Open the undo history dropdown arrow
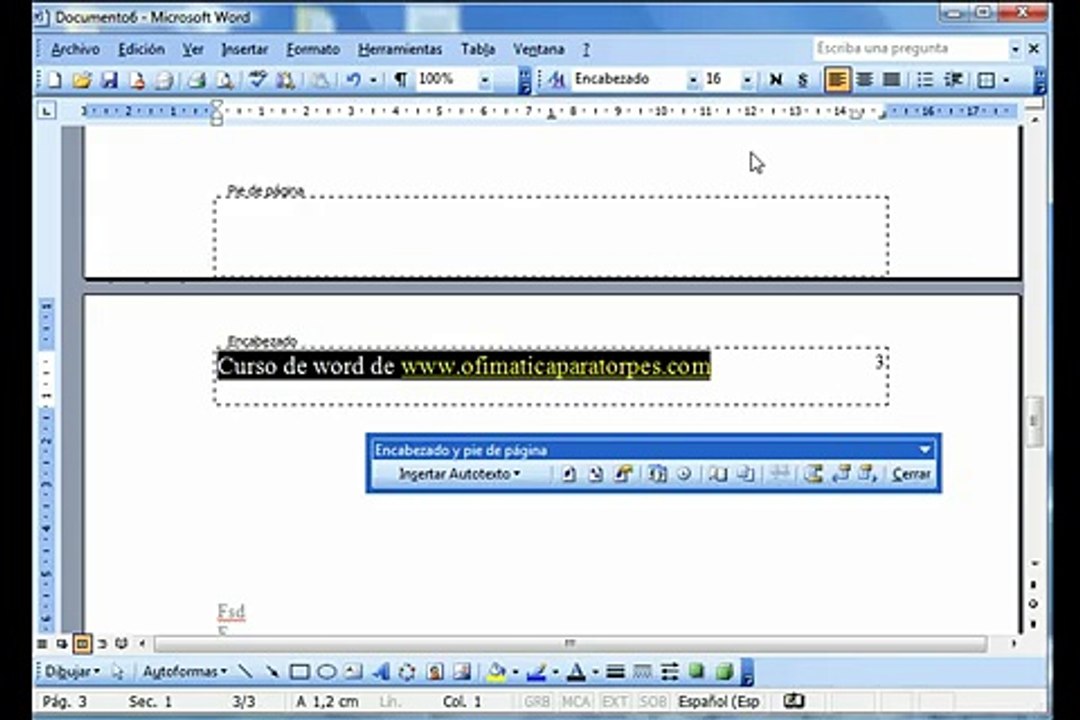The height and width of the screenshot is (720, 1080). [373, 80]
